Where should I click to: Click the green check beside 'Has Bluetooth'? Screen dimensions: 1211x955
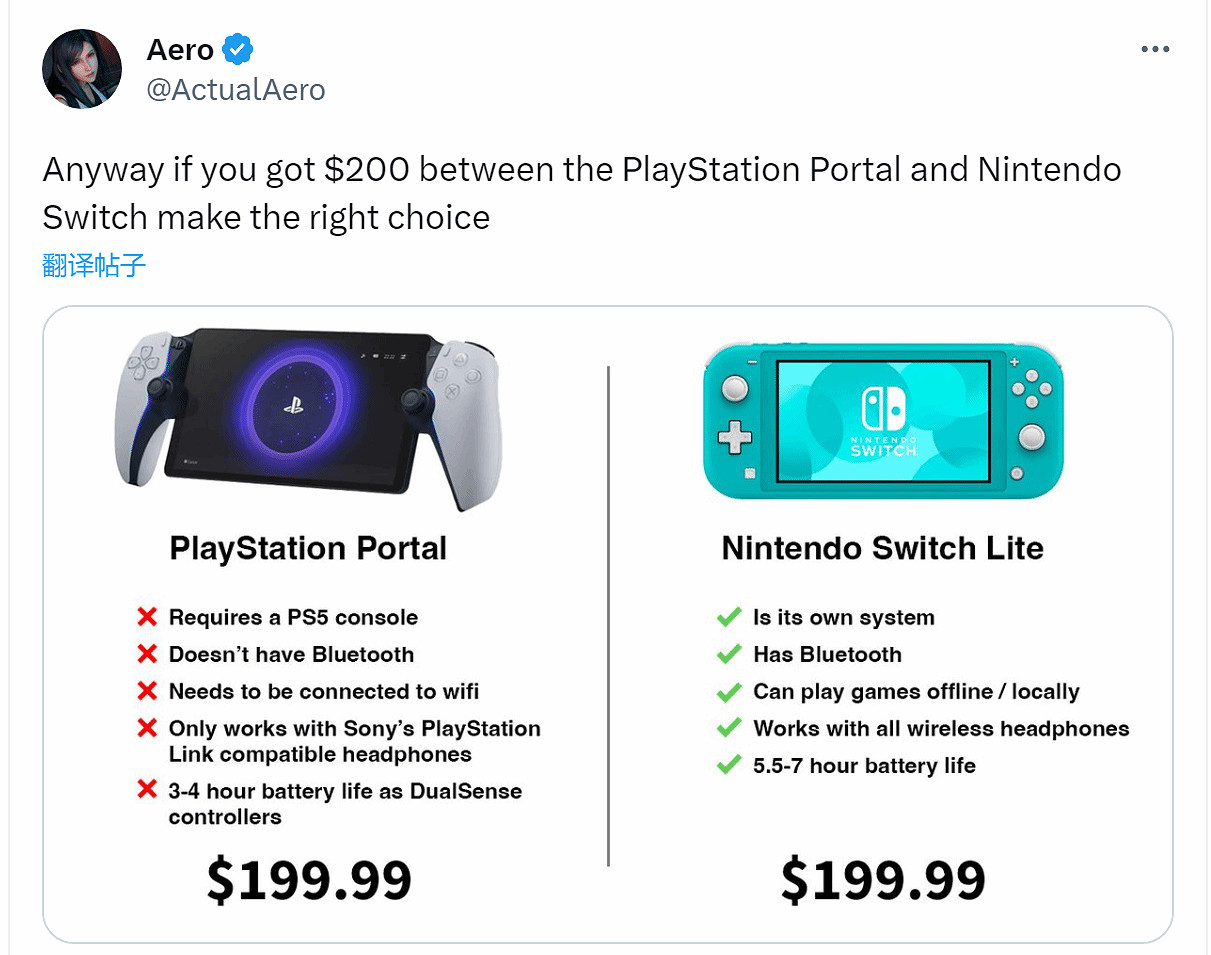click(x=729, y=654)
